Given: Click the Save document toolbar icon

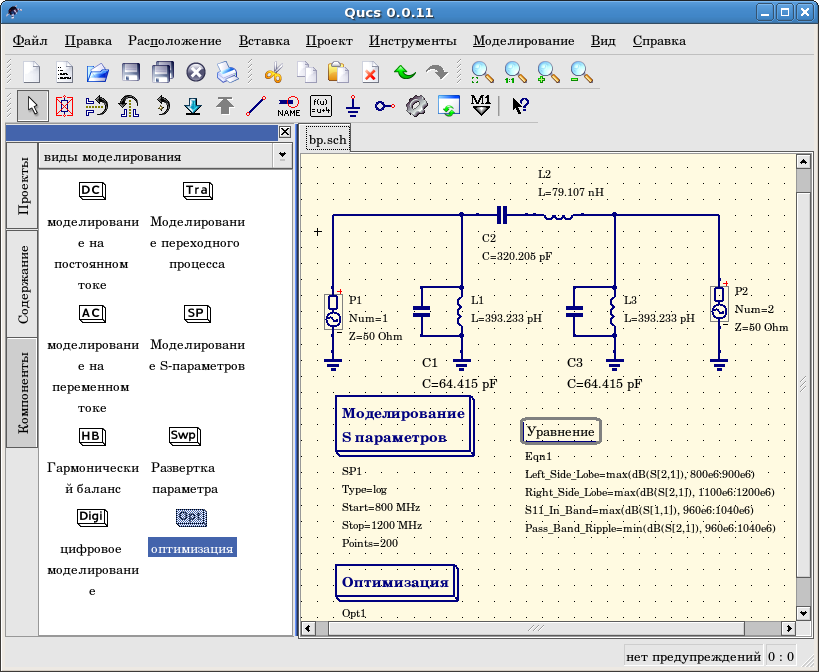Looking at the screenshot, I should (x=130, y=72).
